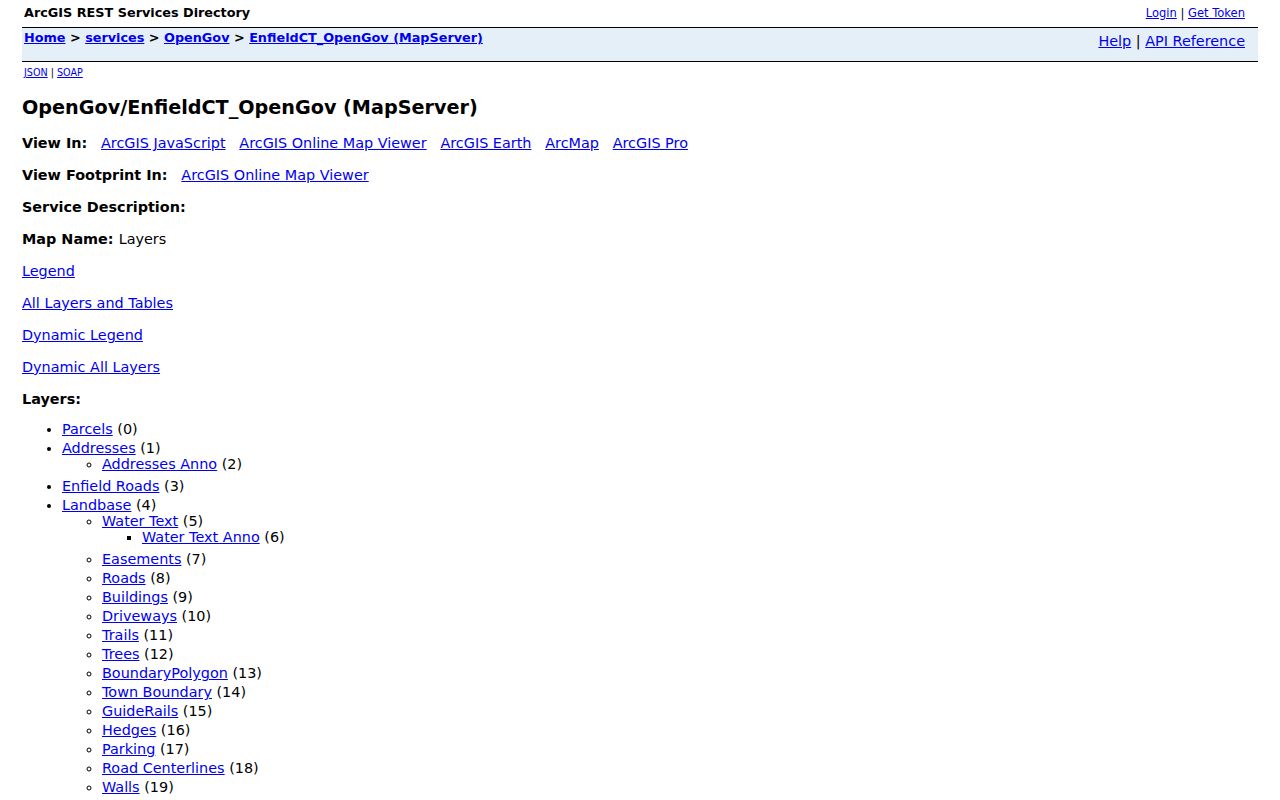1280x800 pixels.
Task: Go to Home breadcrumb
Action: click(x=45, y=38)
